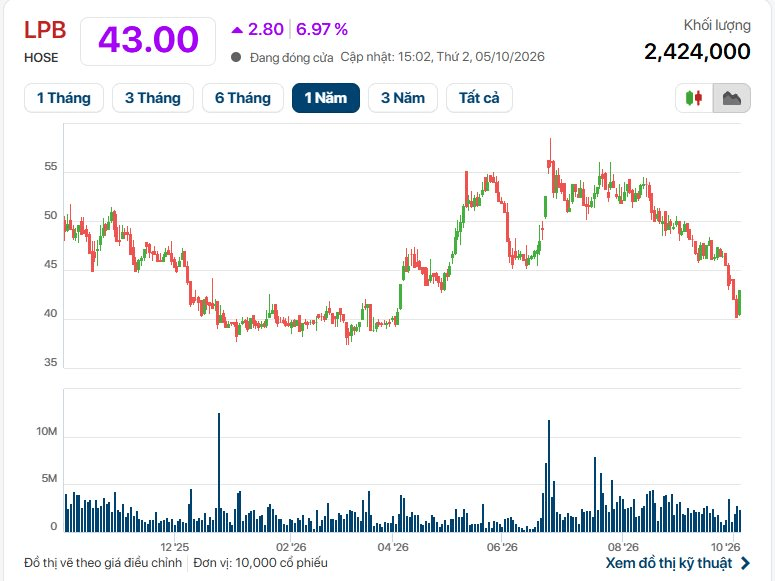Select the 3 Tháng time range
This screenshot has width=775, height=581.
tap(153, 98)
